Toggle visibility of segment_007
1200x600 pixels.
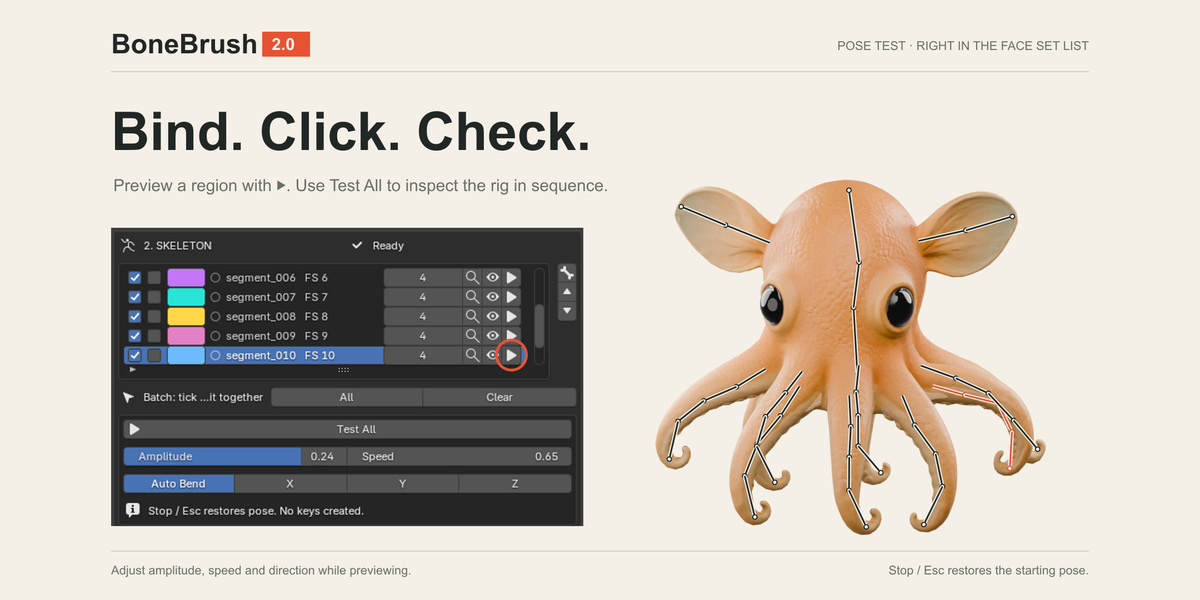pyautogui.click(x=492, y=297)
